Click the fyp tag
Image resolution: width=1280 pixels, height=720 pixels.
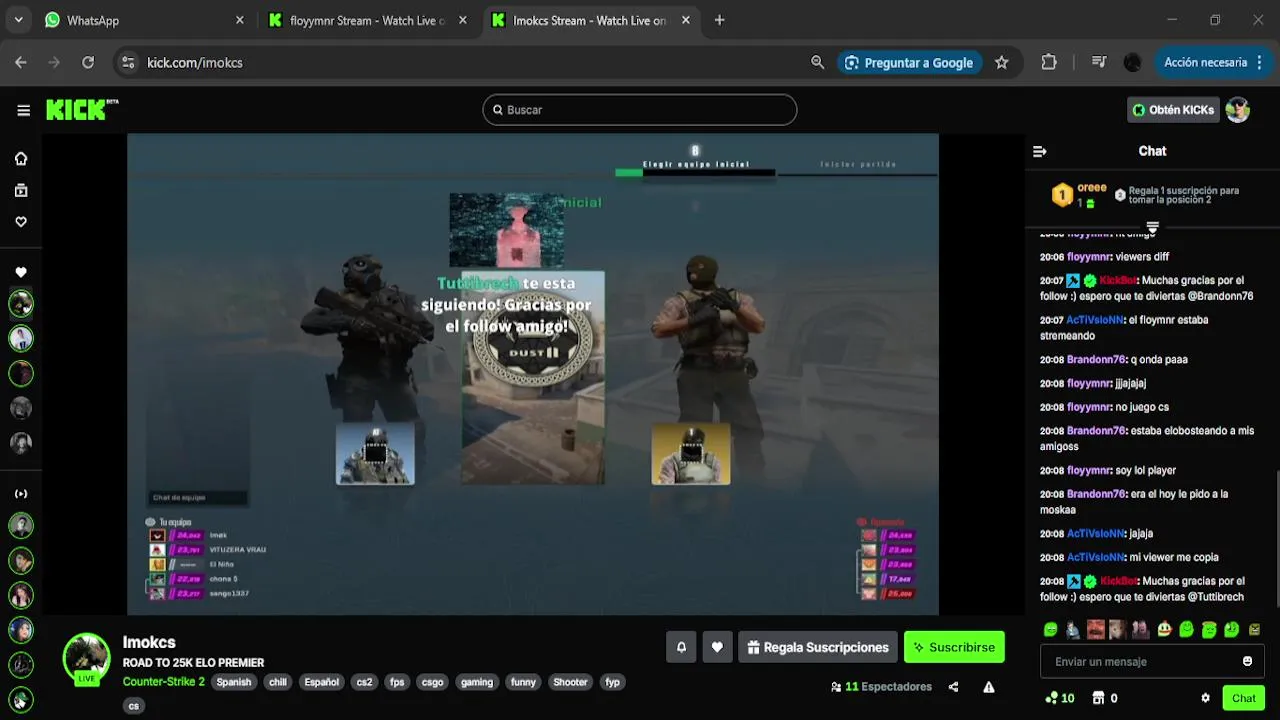click(613, 682)
